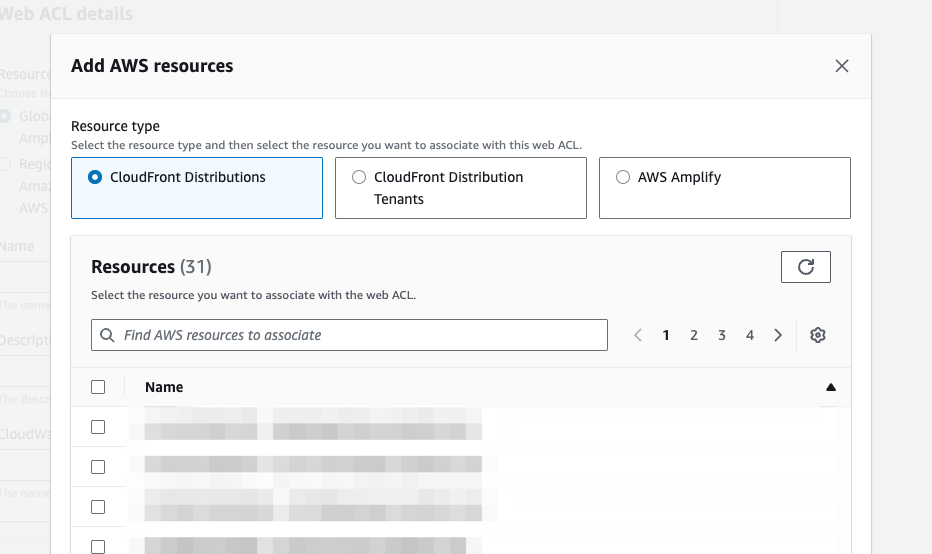
Task: Go to next page using right chevron
Action: click(x=778, y=335)
